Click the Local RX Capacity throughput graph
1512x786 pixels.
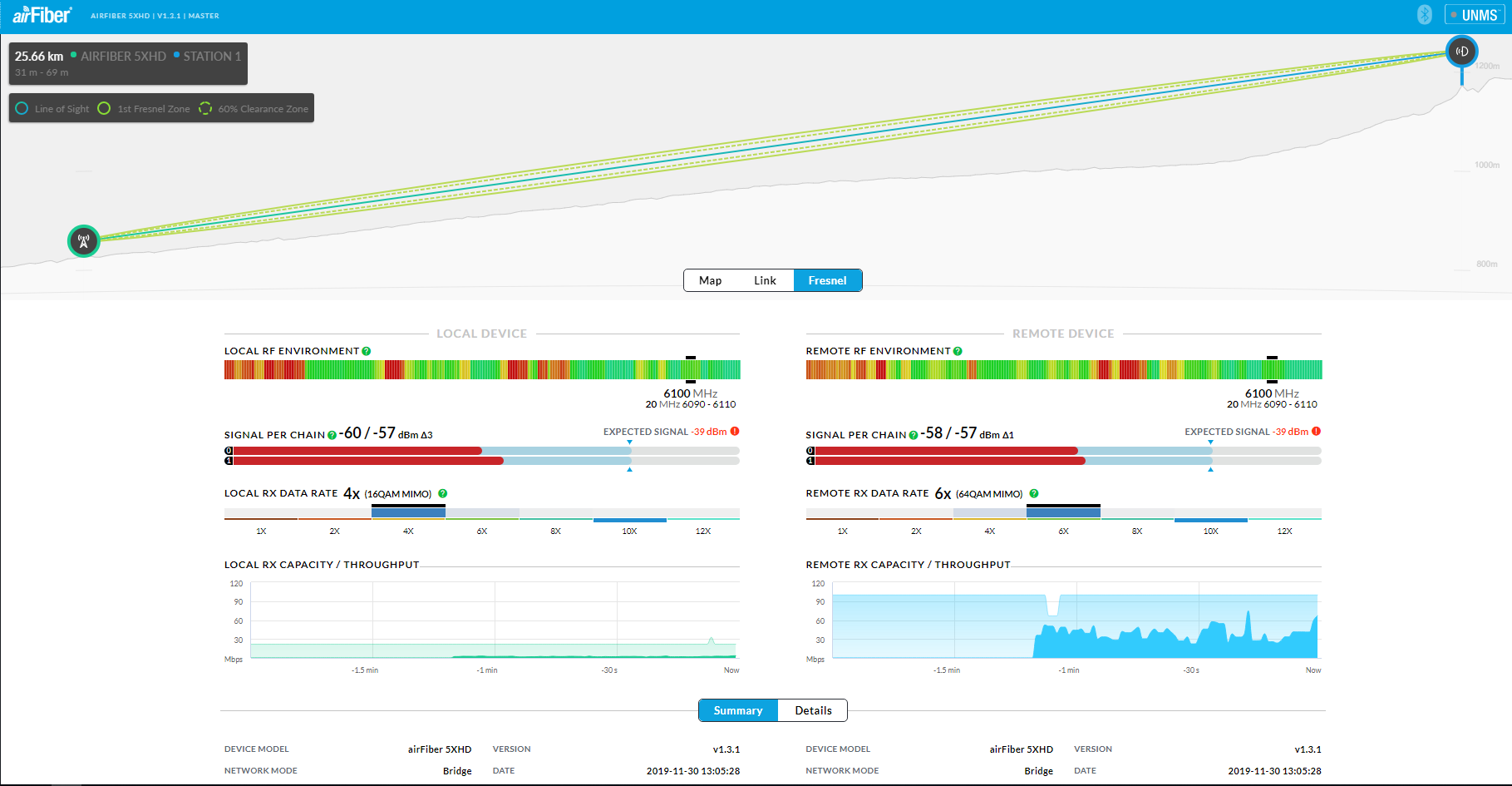point(494,620)
